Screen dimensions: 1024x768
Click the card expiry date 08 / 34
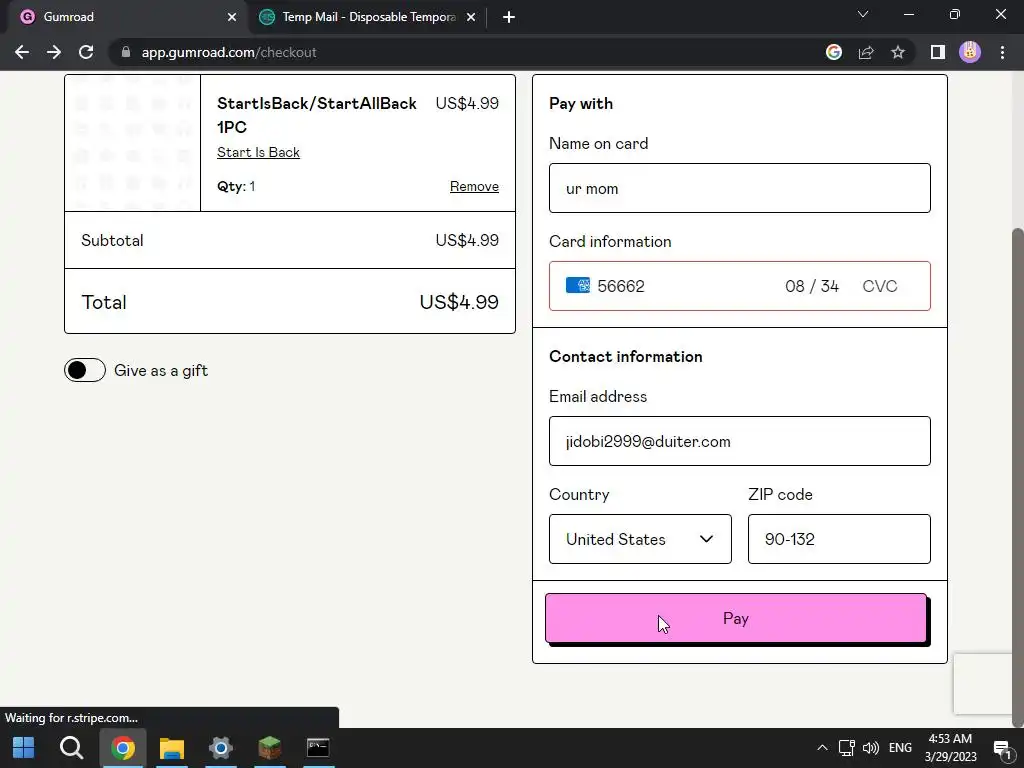(812, 286)
